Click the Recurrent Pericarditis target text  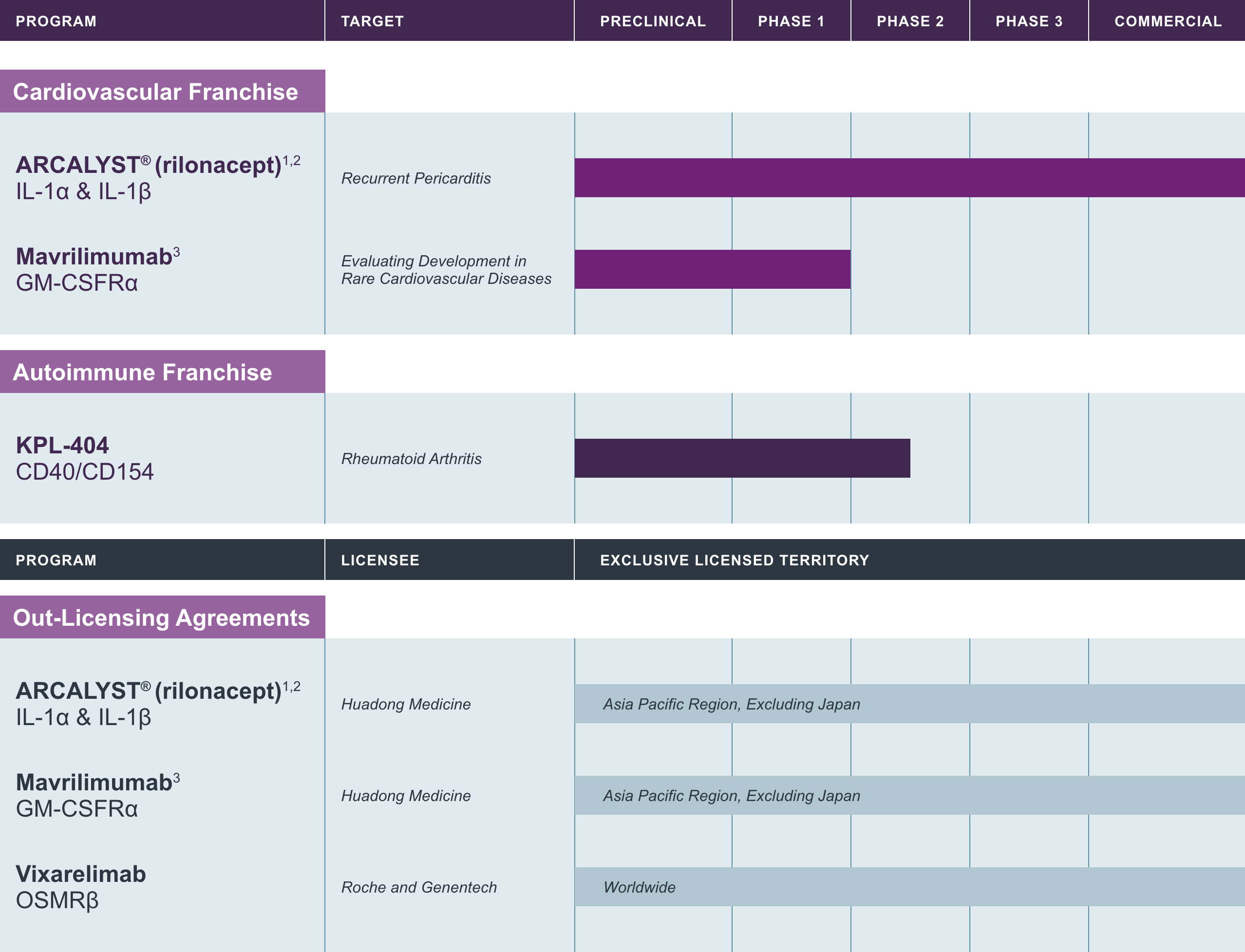point(415,178)
